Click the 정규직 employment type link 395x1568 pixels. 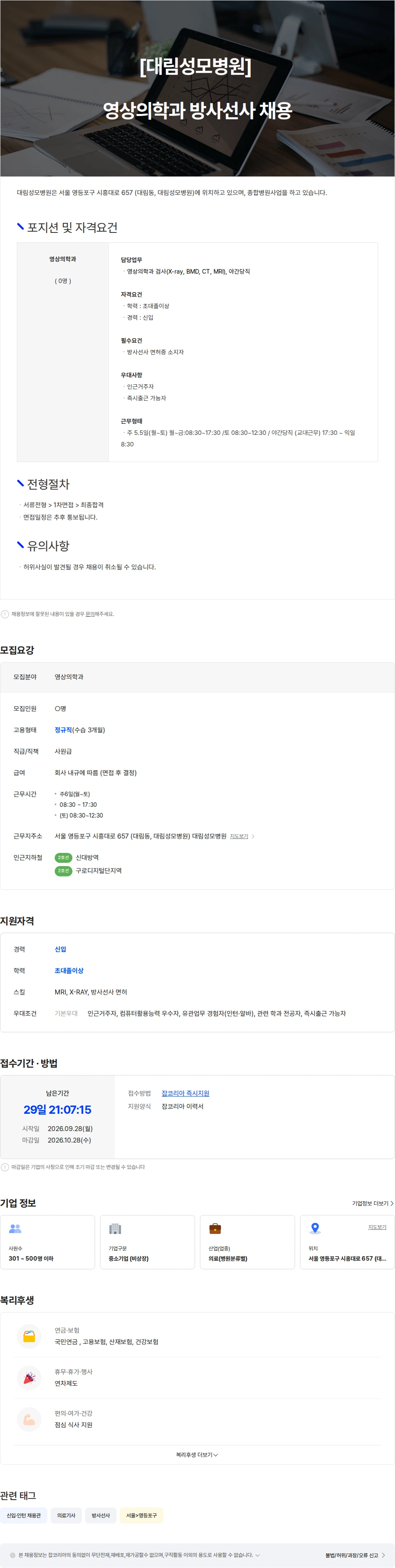click(63, 730)
